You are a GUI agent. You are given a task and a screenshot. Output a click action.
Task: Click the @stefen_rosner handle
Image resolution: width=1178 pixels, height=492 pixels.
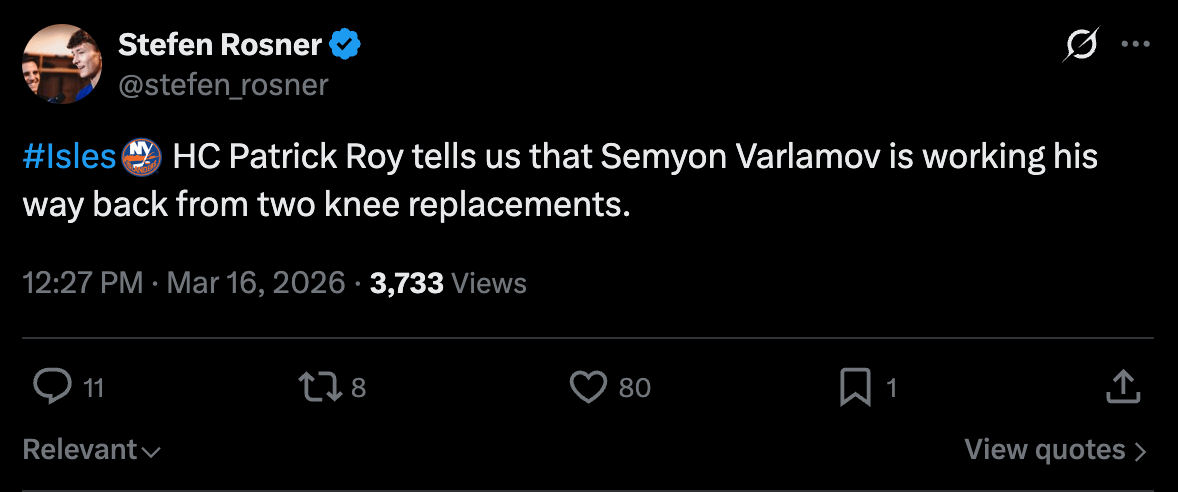(x=223, y=85)
